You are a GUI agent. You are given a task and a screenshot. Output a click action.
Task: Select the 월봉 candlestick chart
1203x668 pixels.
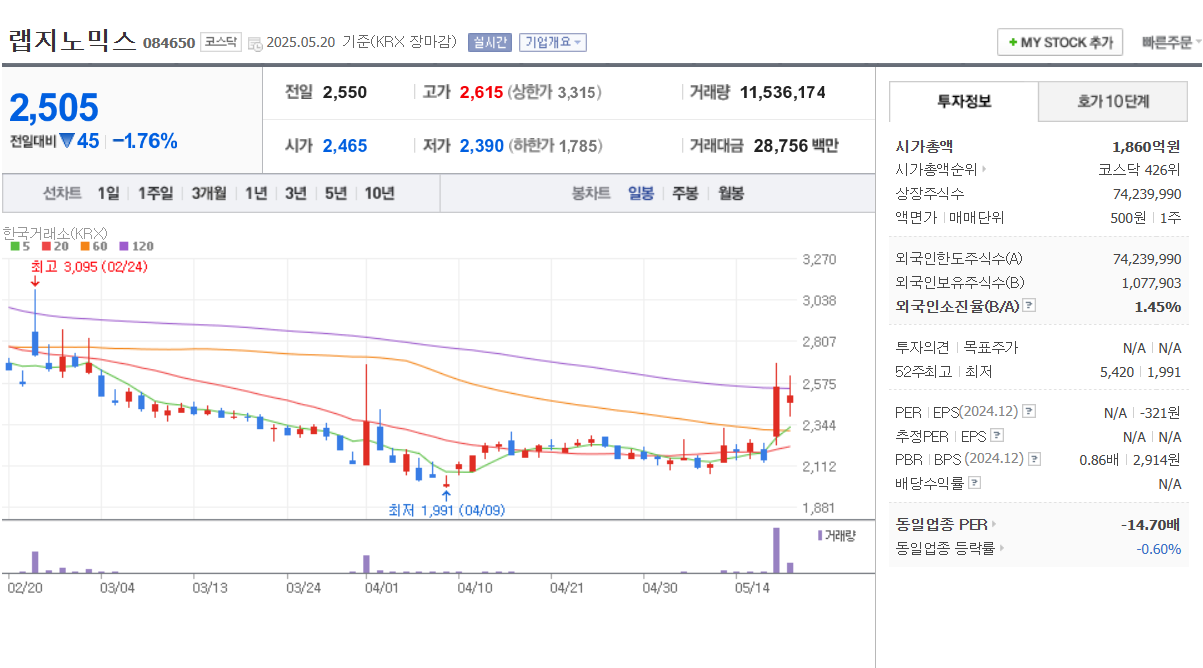click(x=731, y=193)
